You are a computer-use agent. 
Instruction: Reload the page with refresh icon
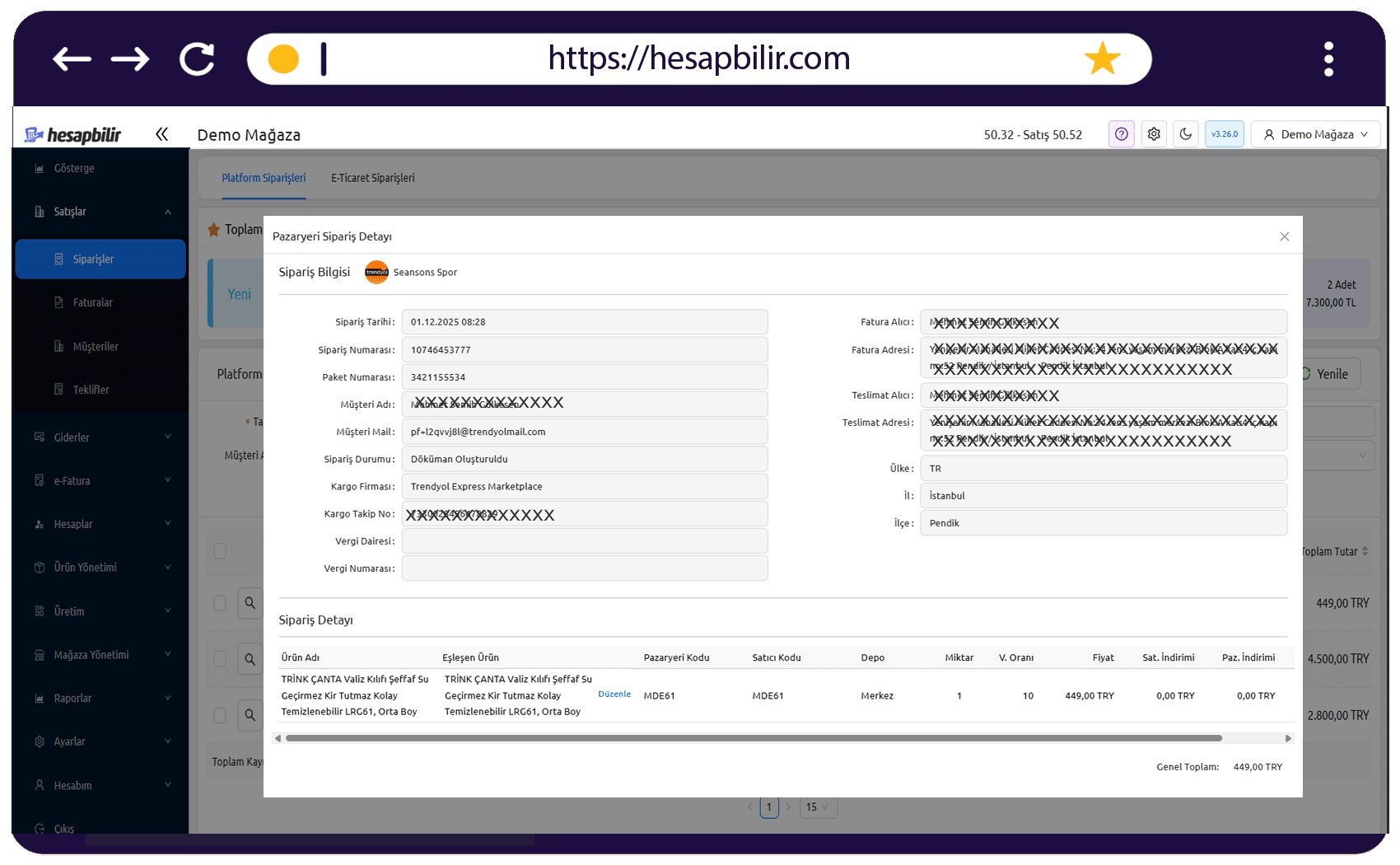click(197, 58)
